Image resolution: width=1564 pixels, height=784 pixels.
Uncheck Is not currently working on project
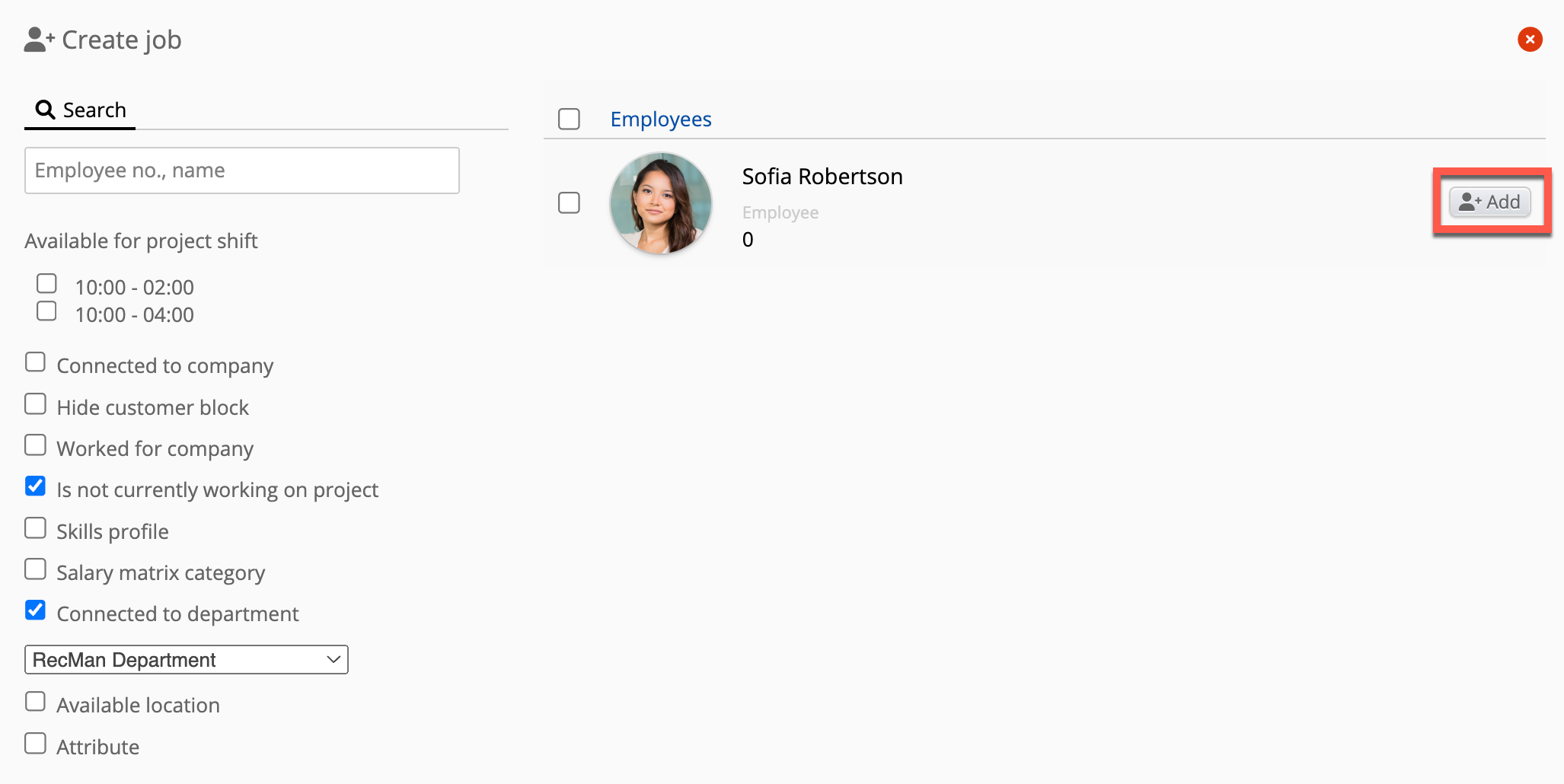coord(36,486)
